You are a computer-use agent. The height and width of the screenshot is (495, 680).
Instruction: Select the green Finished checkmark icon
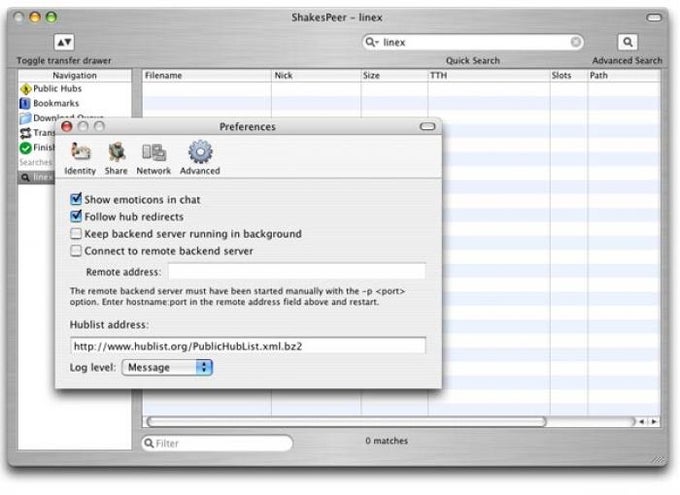pyautogui.click(x=26, y=148)
